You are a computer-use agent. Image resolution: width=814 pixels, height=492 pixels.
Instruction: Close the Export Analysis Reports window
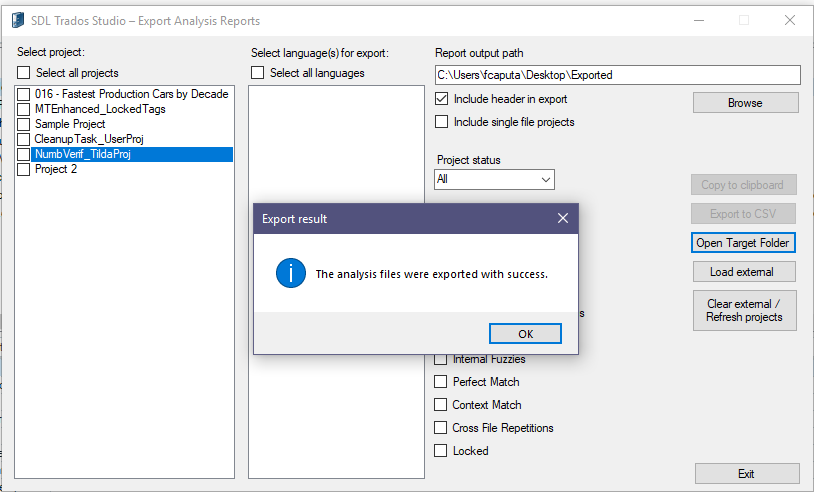click(x=790, y=20)
